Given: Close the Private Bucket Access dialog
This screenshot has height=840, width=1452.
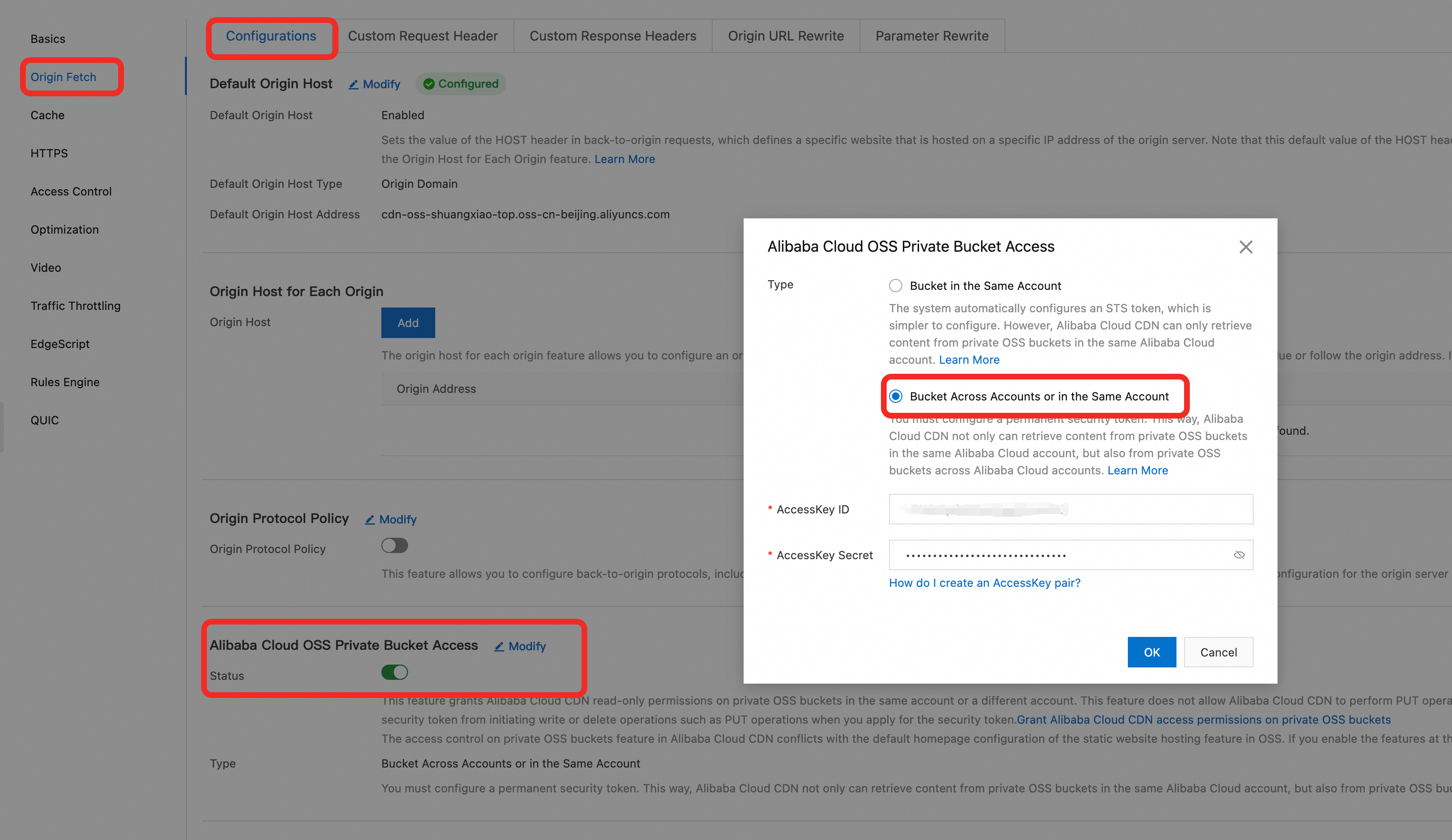Looking at the screenshot, I should pyautogui.click(x=1245, y=247).
